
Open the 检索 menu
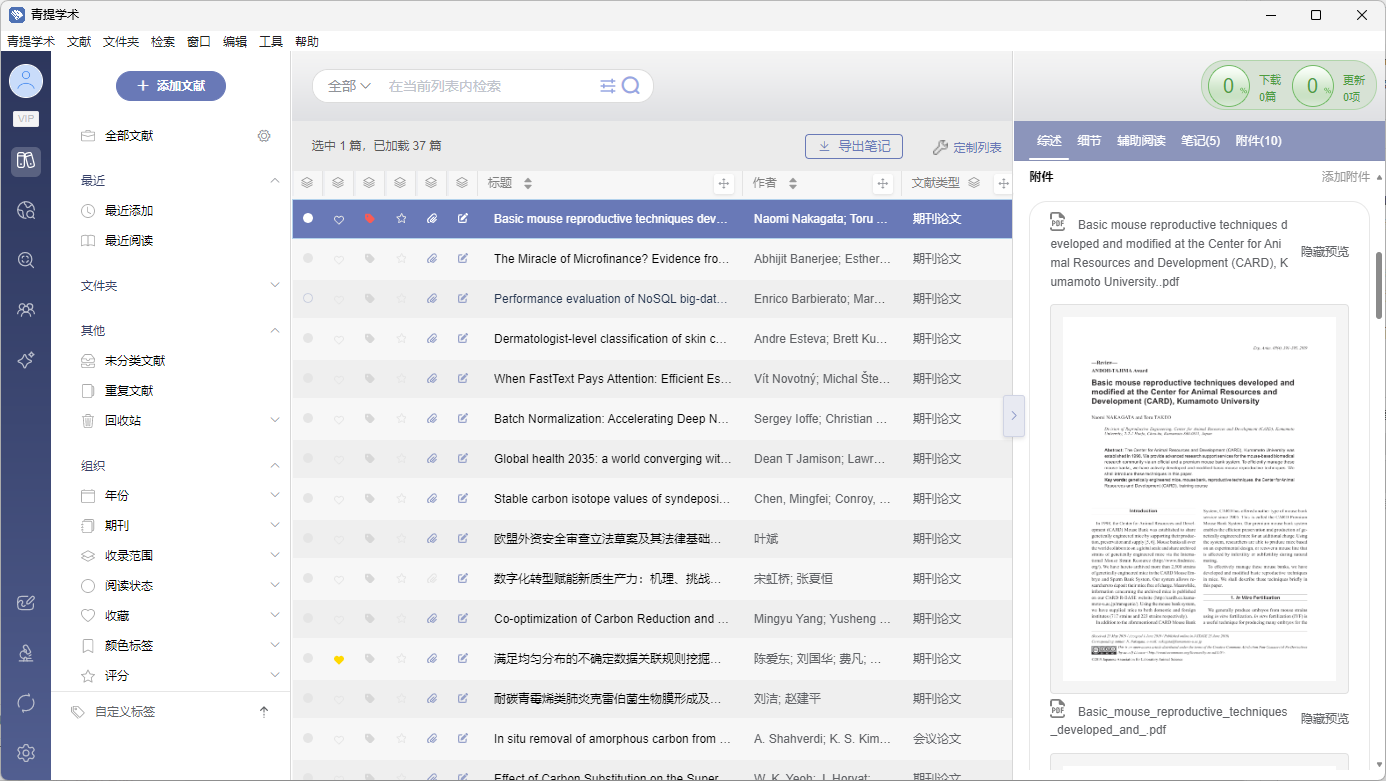point(163,41)
